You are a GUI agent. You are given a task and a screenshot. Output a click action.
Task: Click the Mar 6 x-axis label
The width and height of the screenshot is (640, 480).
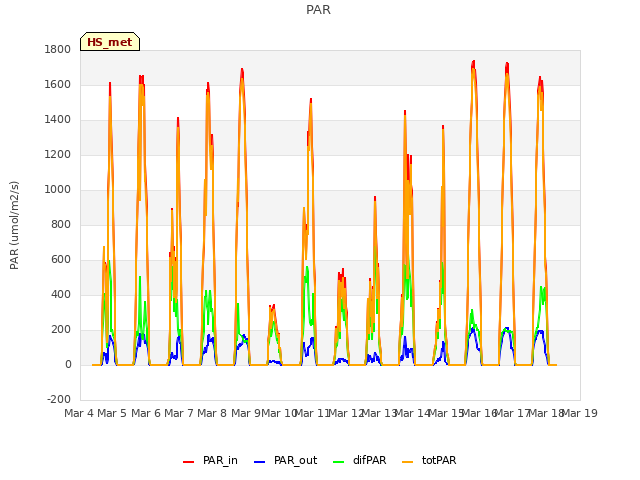coord(146,413)
